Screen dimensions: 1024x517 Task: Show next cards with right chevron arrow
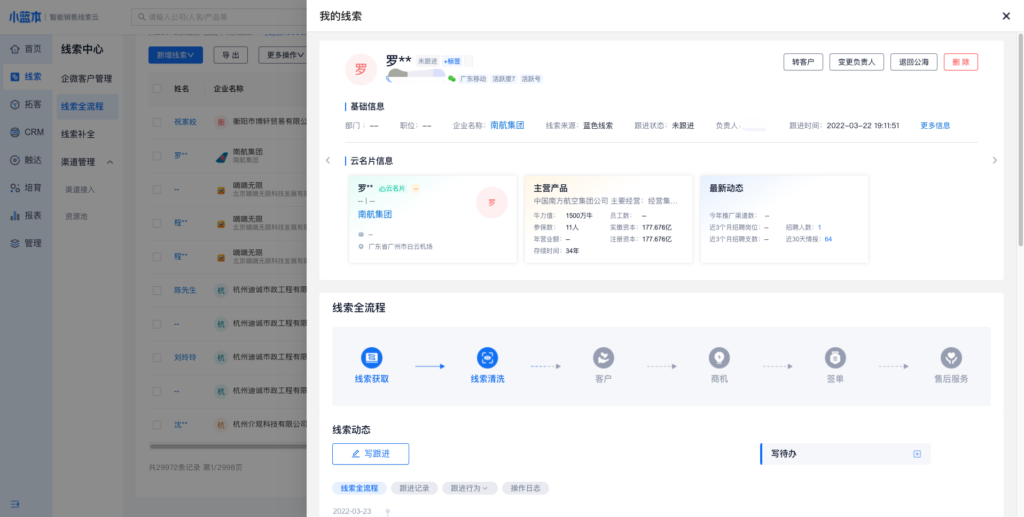click(994, 160)
